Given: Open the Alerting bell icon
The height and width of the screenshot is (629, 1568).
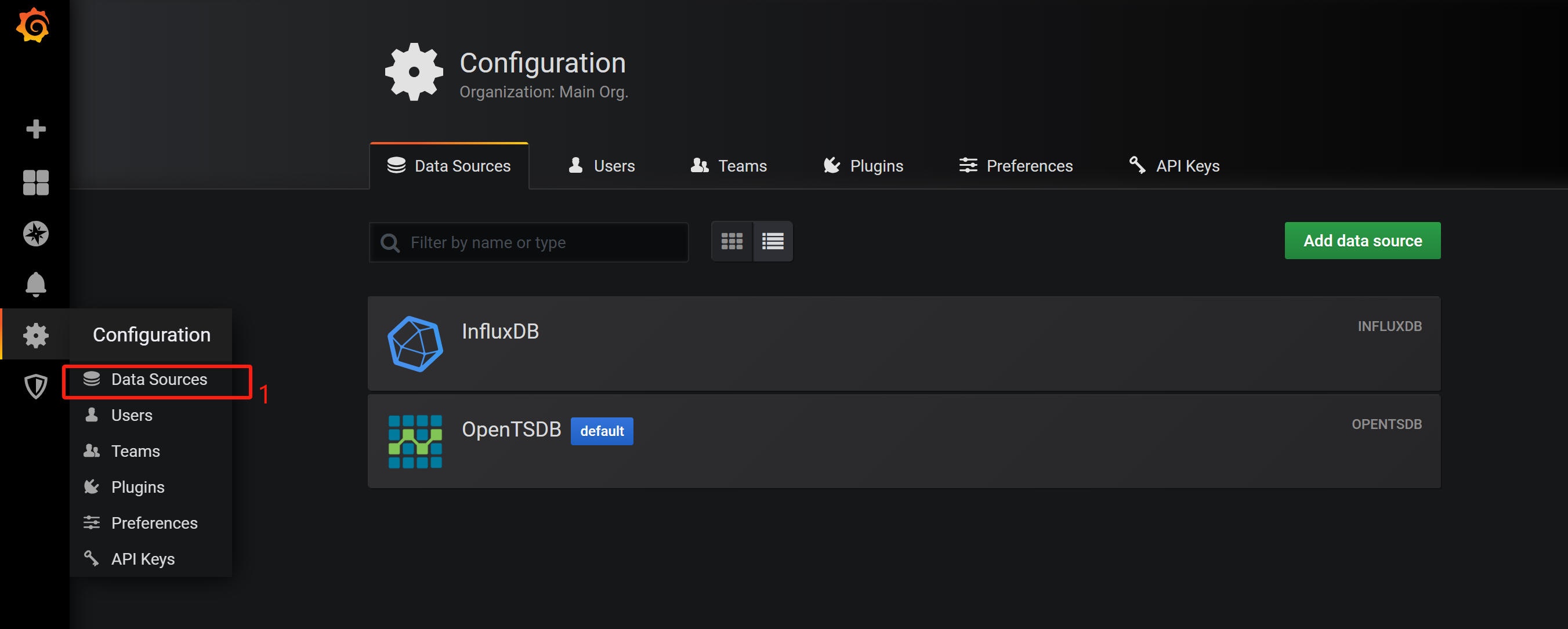Looking at the screenshot, I should pos(35,284).
